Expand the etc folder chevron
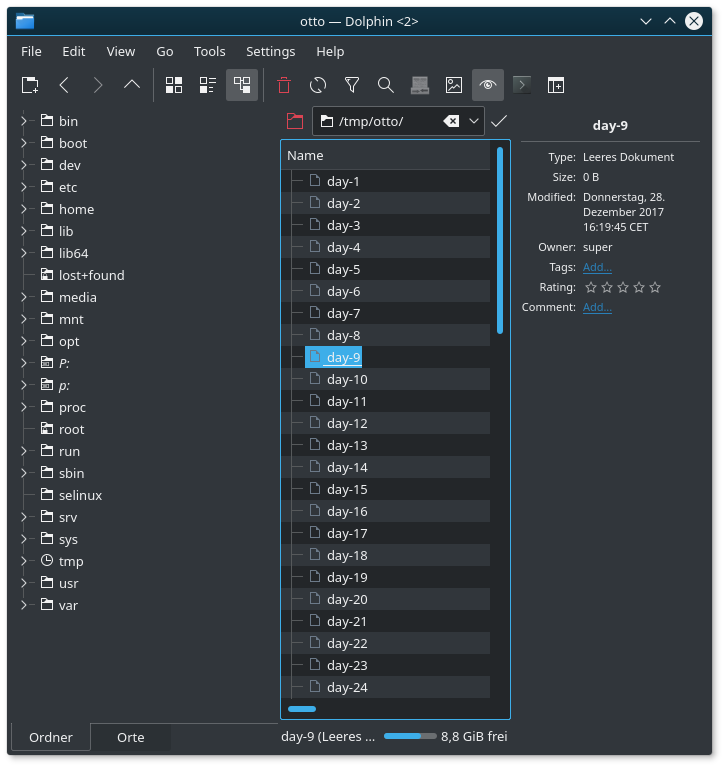The height and width of the screenshot is (768, 725). point(24,187)
